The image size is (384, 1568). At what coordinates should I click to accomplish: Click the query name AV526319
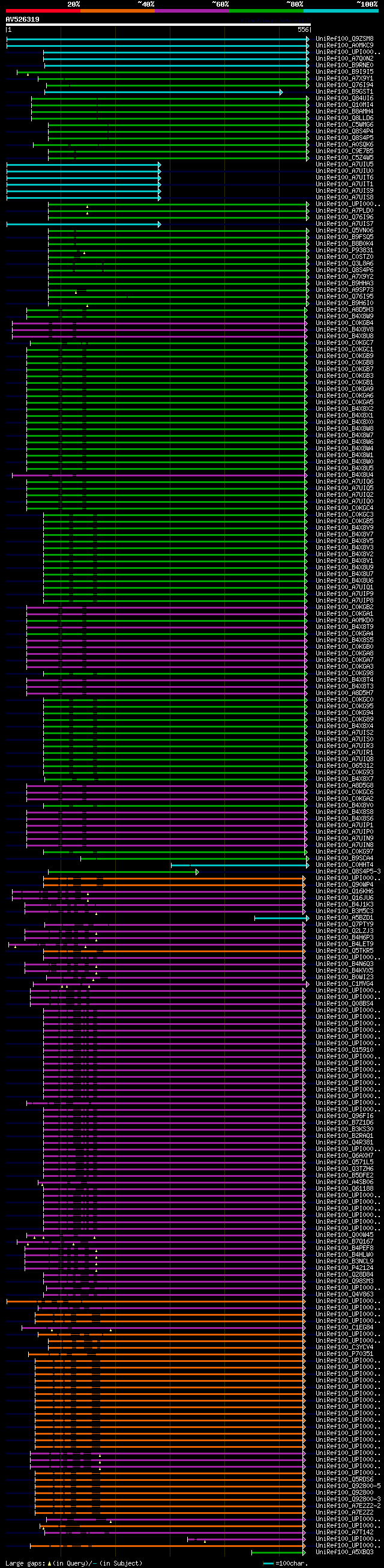tap(22, 19)
